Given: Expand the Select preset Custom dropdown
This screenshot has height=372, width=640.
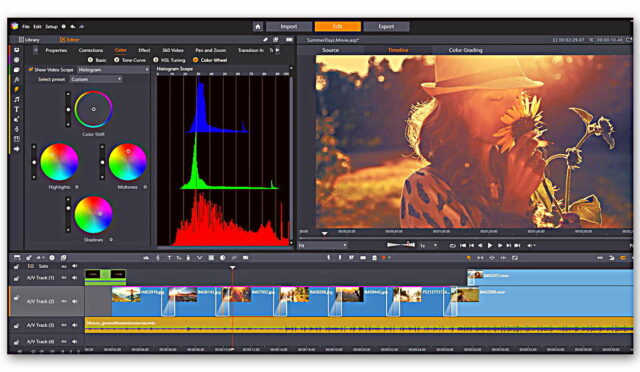Looking at the screenshot, I should coord(96,79).
